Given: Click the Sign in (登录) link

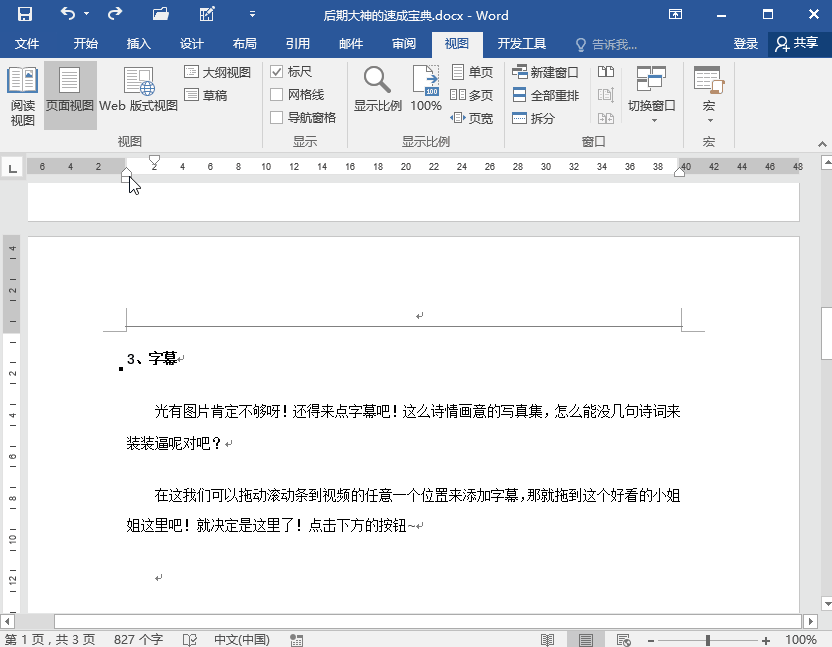Looking at the screenshot, I should click(x=745, y=44).
